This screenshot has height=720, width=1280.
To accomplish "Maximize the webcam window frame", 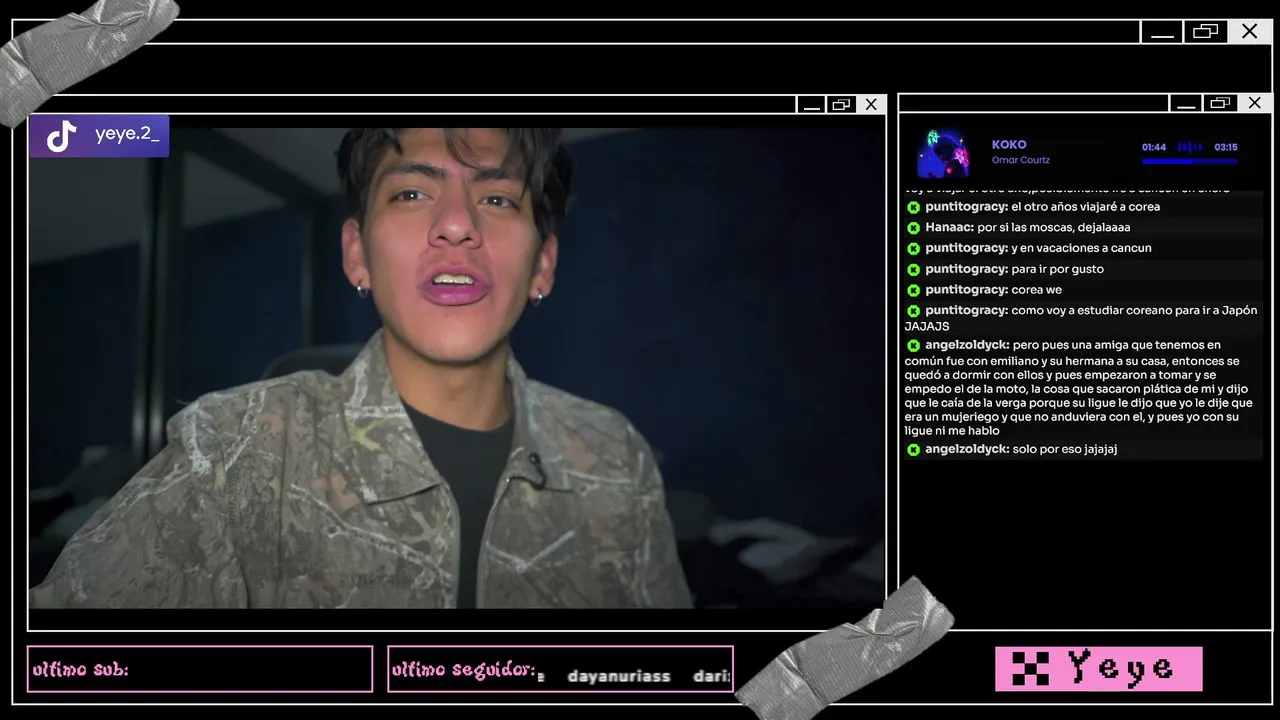I will (x=841, y=104).
